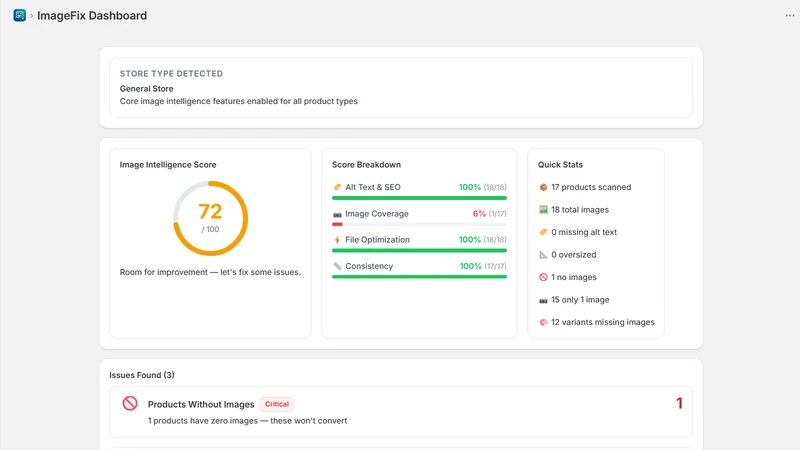
Task: Click the File Optimization label
Action: pyautogui.click(x=378, y=240)
